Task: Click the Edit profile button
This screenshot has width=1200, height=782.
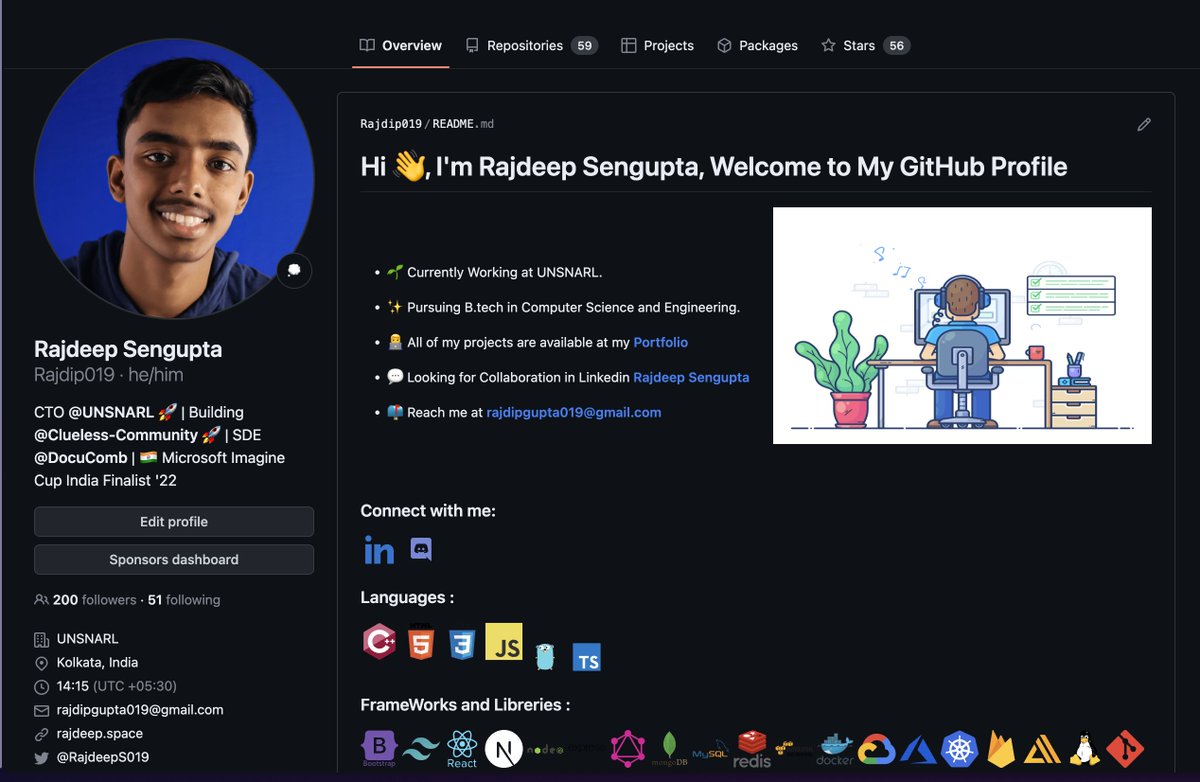Action: [x=174, y=521]
